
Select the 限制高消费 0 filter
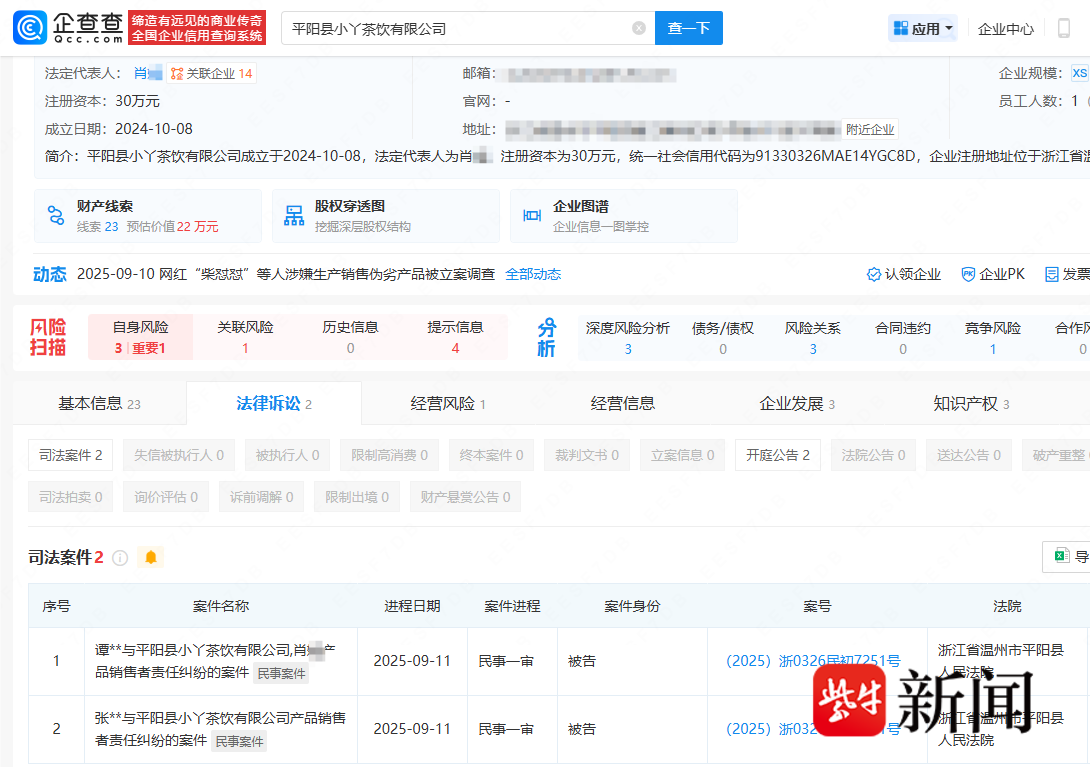coord(389,455)
